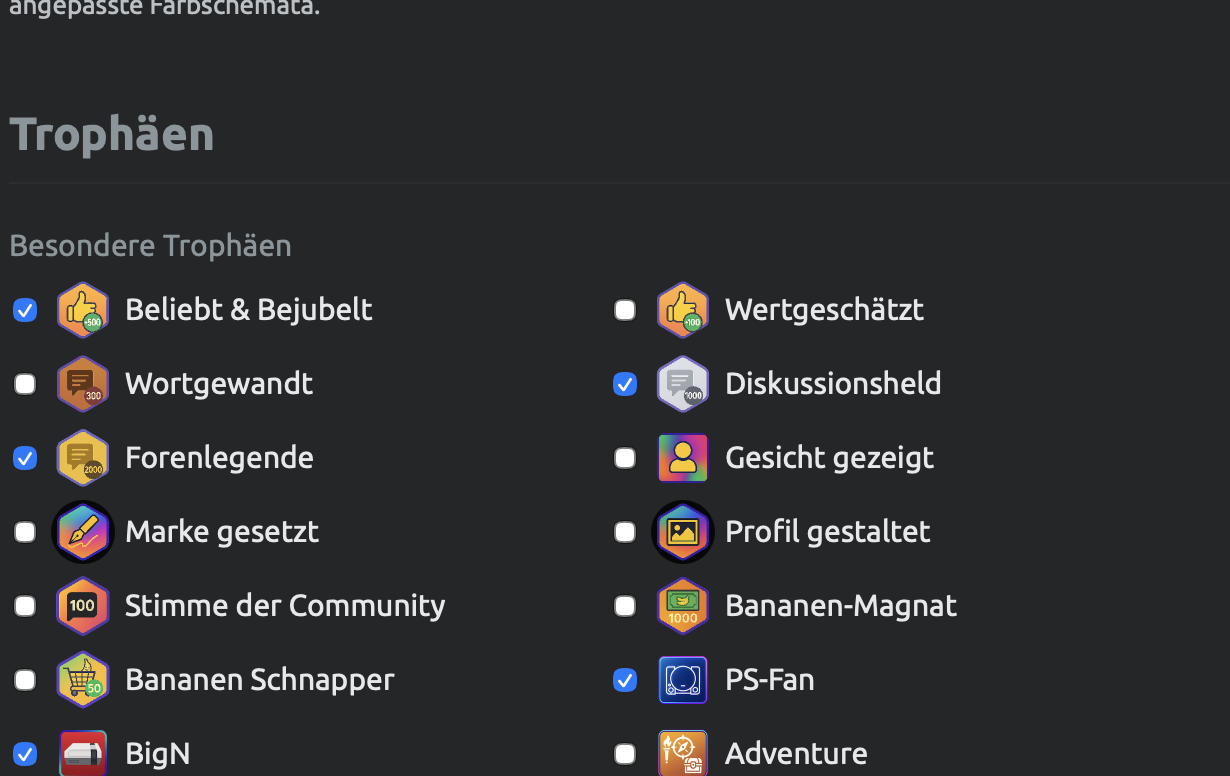The image size is (1230, 776).
Task: Click the Marke gesetzt pencil icon
Action: tap(83, 532)
